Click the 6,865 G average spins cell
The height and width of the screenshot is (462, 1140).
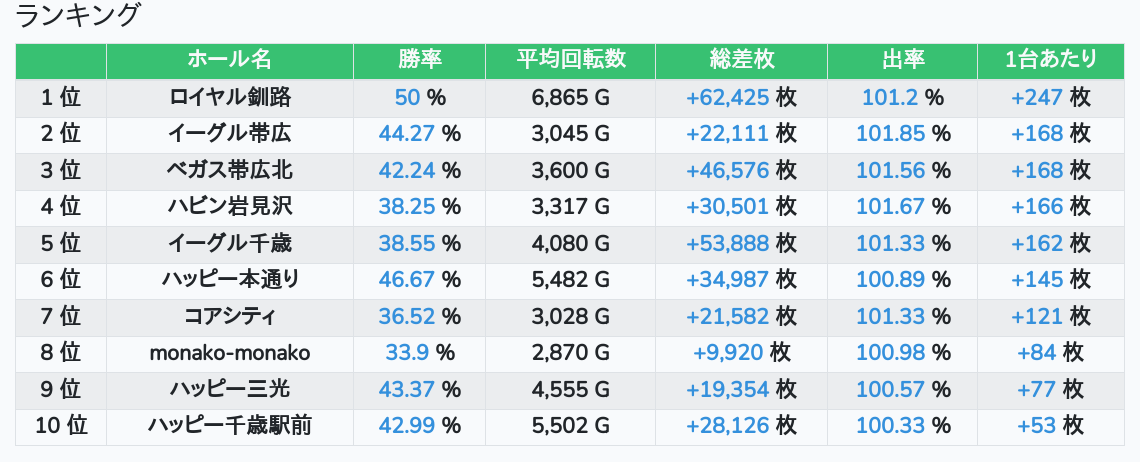570,97
